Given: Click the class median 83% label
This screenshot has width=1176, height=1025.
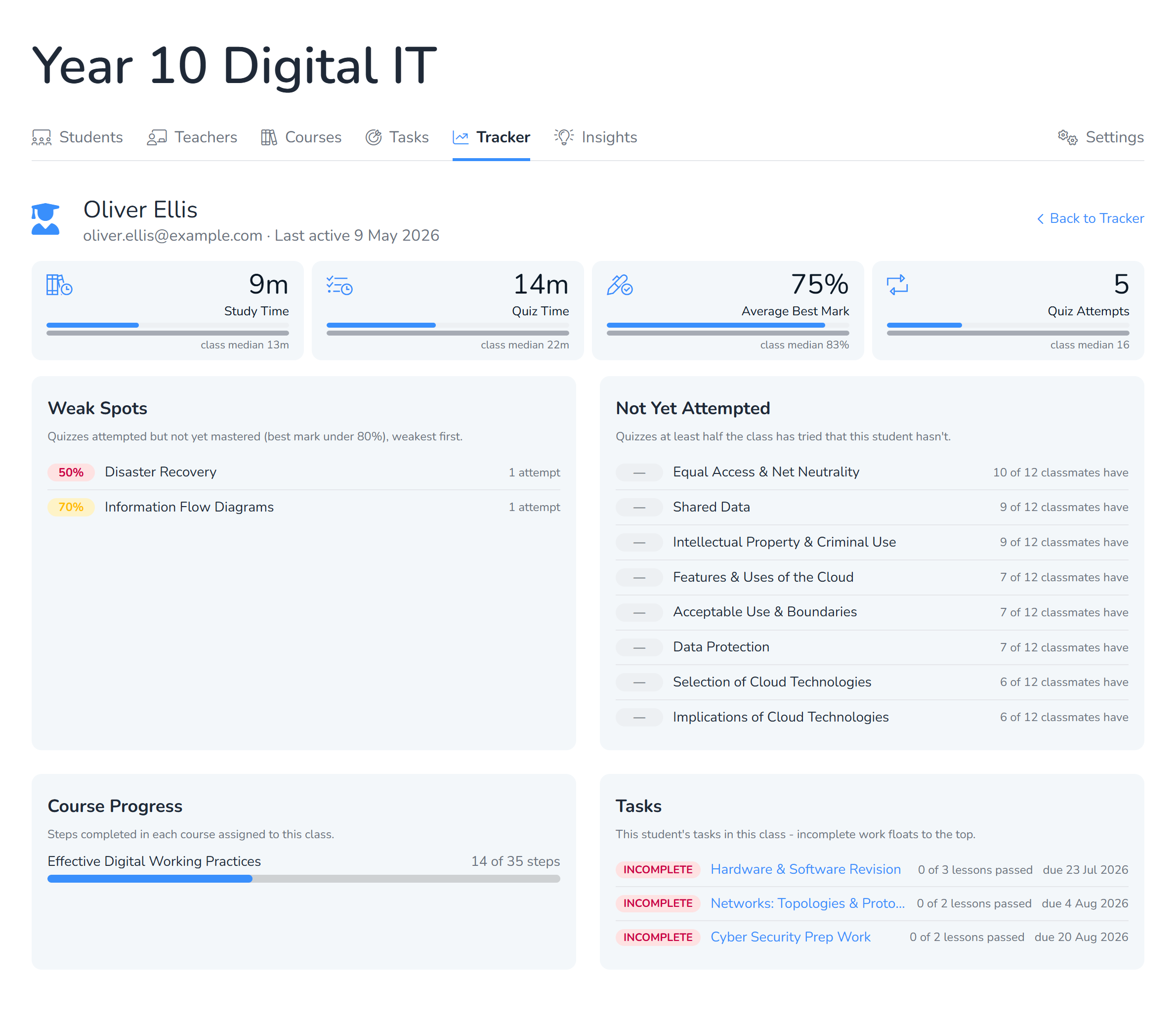Looking at the screenshot, I should [x=804, y=345].
